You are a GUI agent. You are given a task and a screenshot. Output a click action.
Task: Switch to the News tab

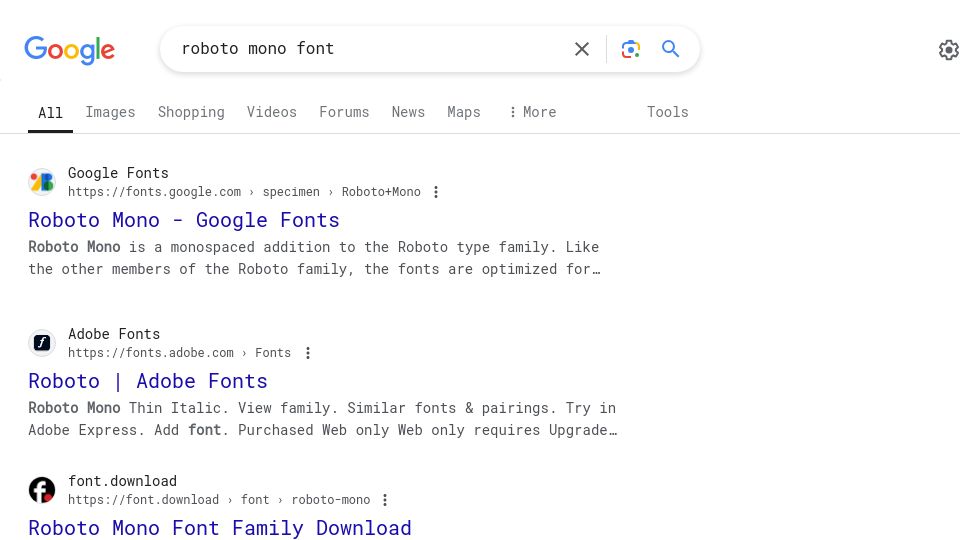coord(408,112)
